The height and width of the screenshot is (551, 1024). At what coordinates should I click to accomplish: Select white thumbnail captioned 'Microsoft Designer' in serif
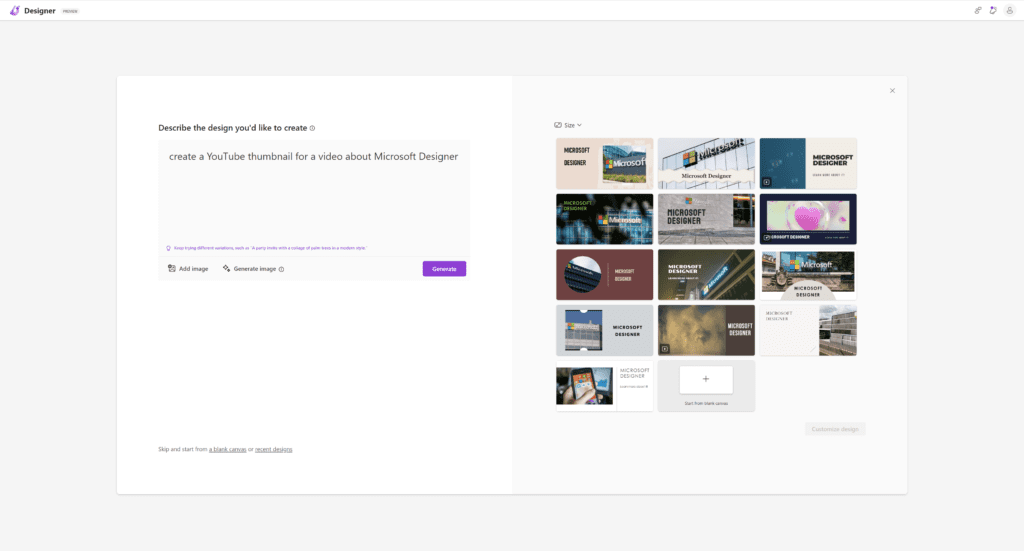pyautogui.click(x=706, y=163)
